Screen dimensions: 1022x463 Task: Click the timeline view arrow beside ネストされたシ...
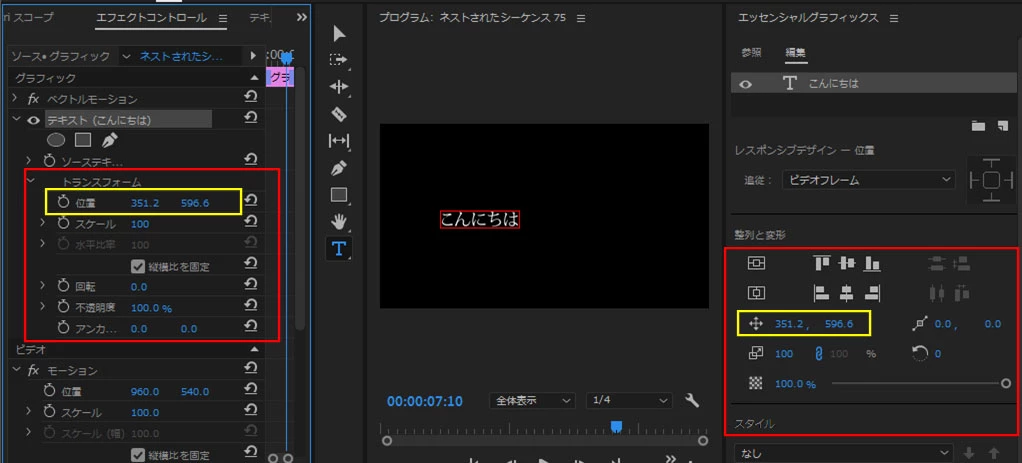pyautogui.click(x=253, y=56)
